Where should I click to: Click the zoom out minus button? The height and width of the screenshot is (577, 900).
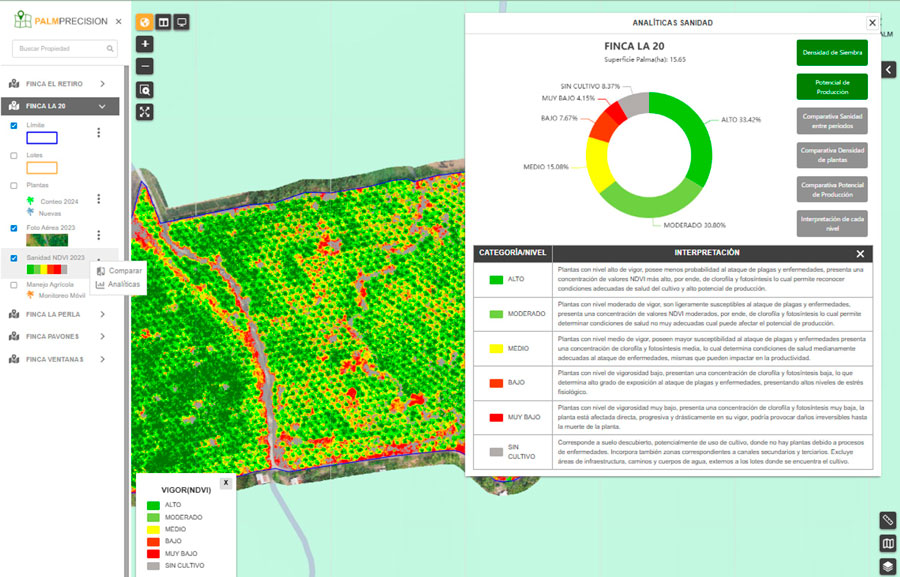[x=145, y=66]
